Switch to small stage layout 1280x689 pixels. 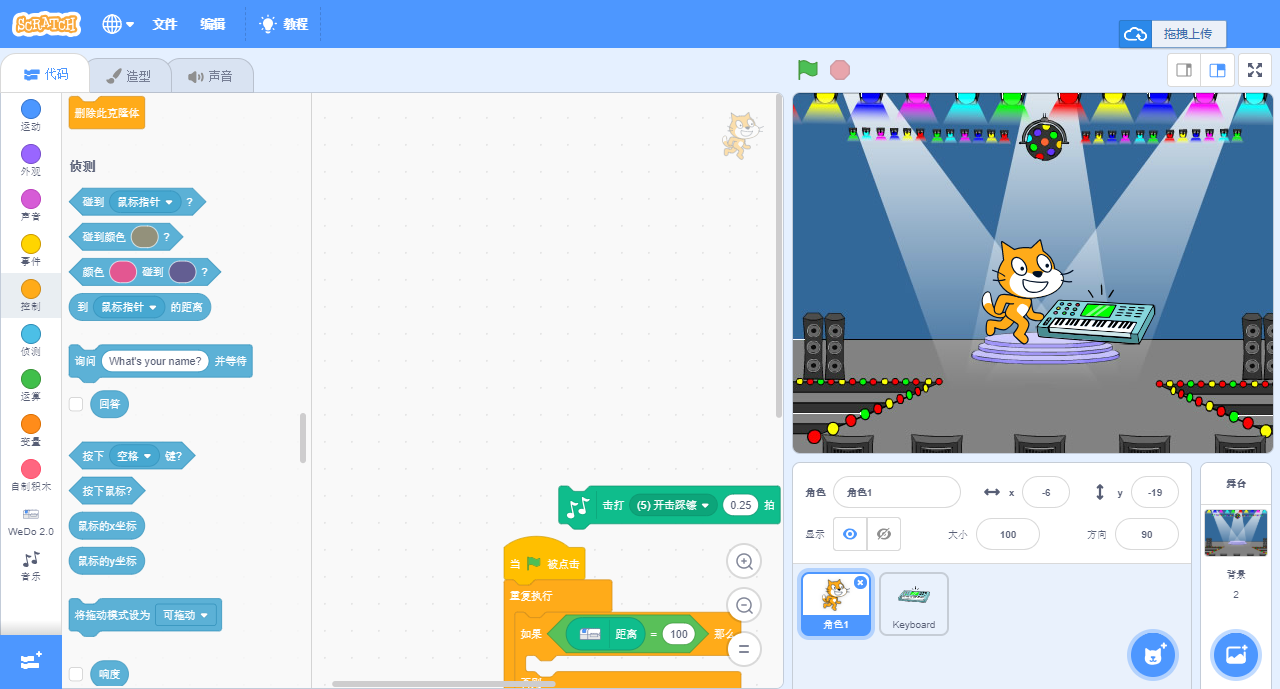[x=1184, y=70]
